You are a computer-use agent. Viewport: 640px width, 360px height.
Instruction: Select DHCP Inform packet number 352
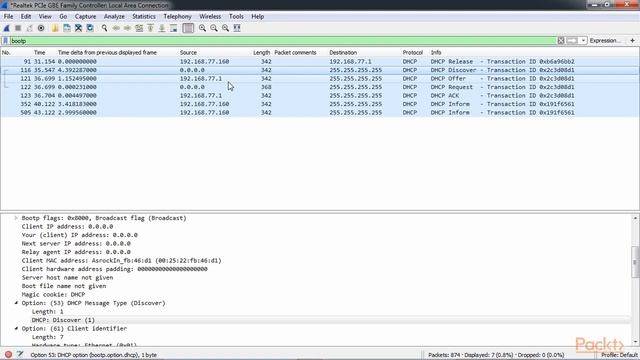tap(320, 104)
